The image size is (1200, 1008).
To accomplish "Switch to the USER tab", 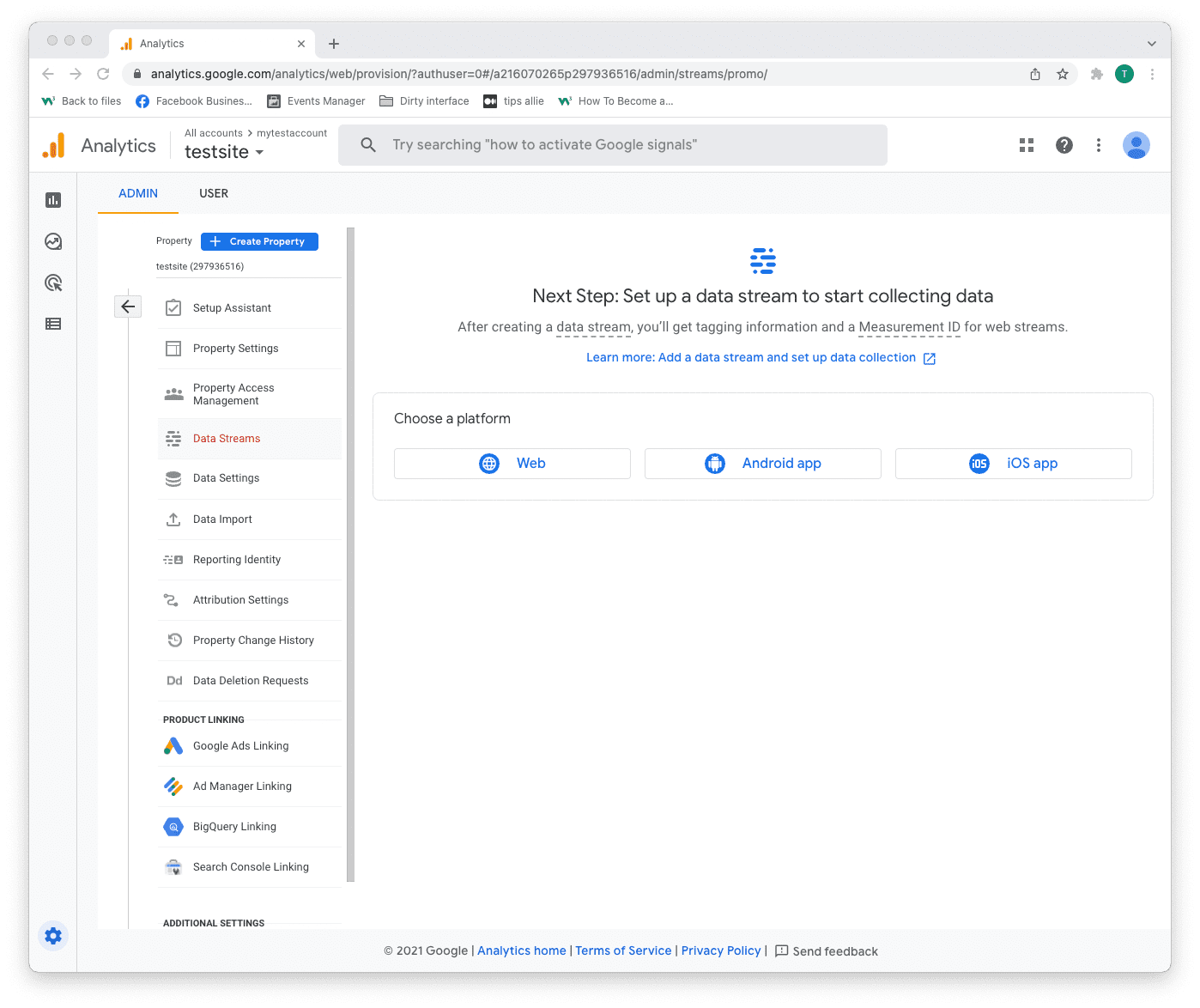I will coord(213,193).
